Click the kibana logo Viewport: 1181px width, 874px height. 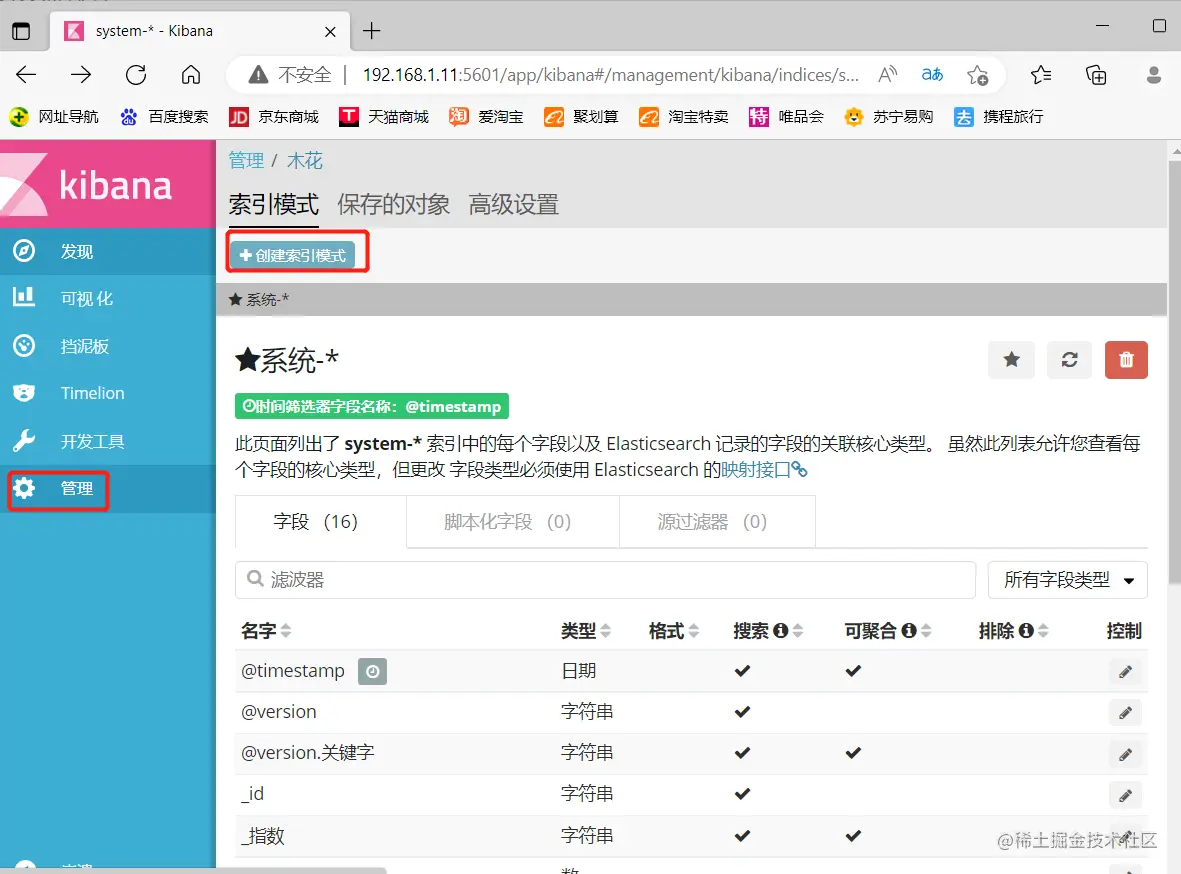pyautogui.click(x=108, y=185)
